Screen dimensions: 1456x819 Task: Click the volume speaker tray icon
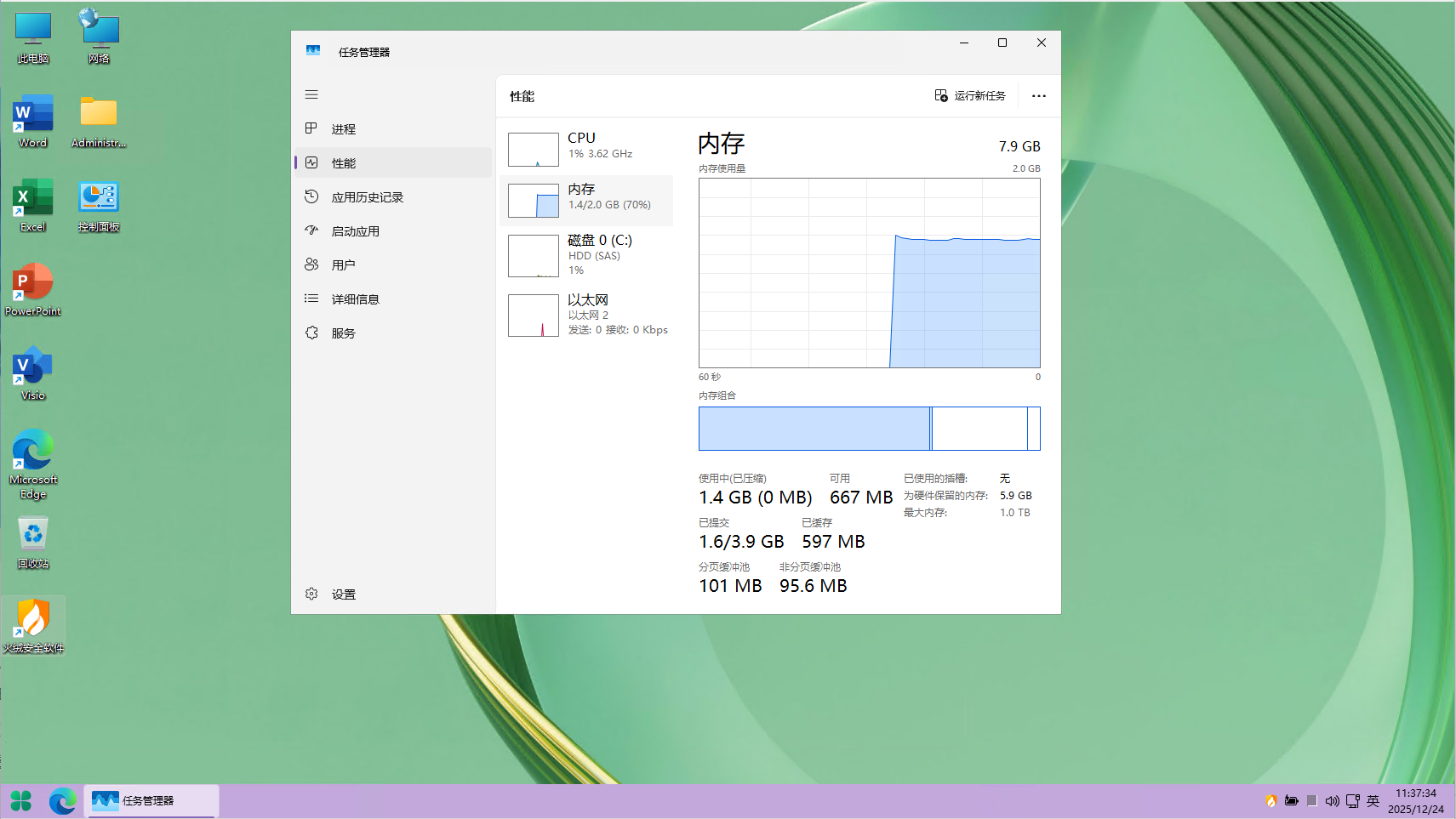[x=1332, y=801]
